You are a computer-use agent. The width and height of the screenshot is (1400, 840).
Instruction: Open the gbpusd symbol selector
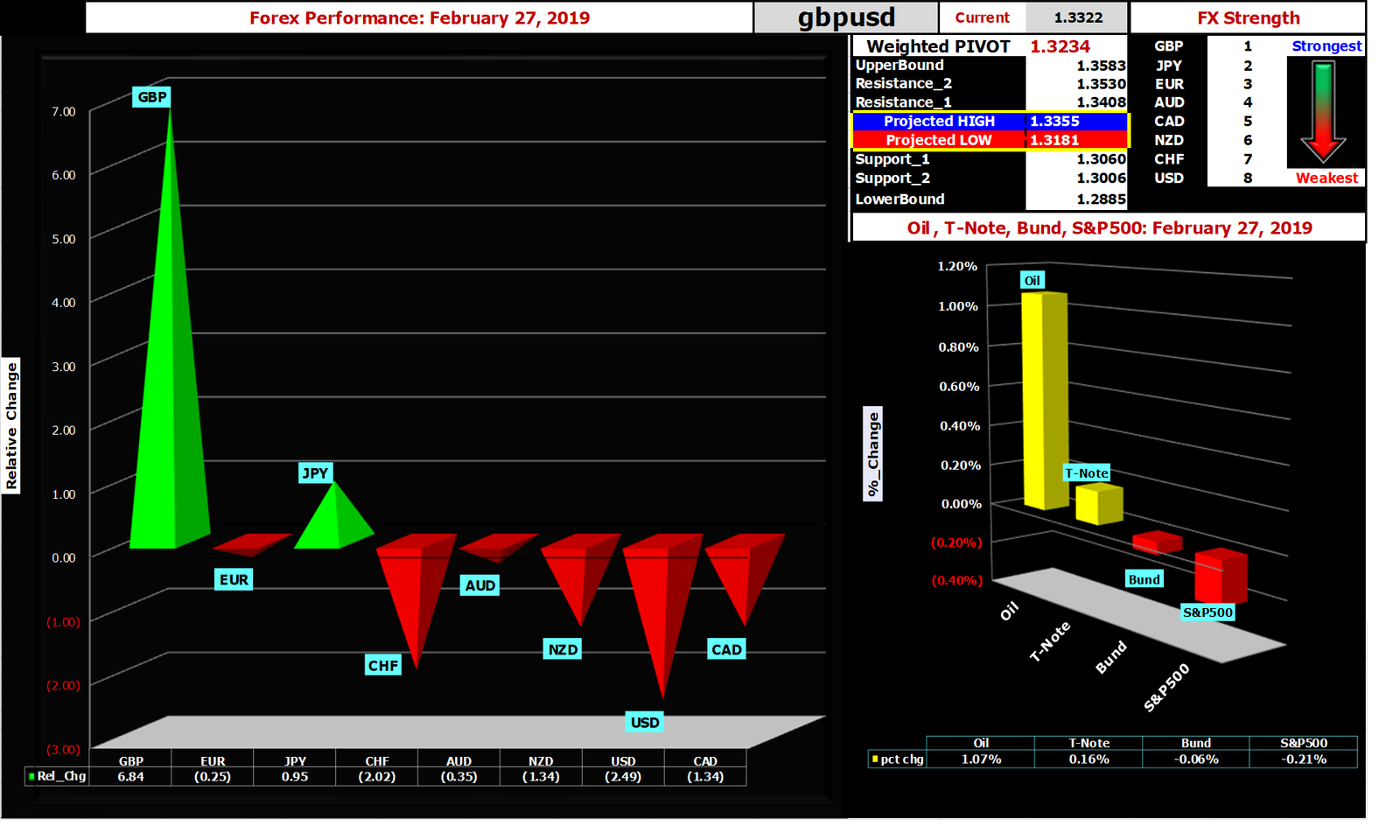coord(842,17)
